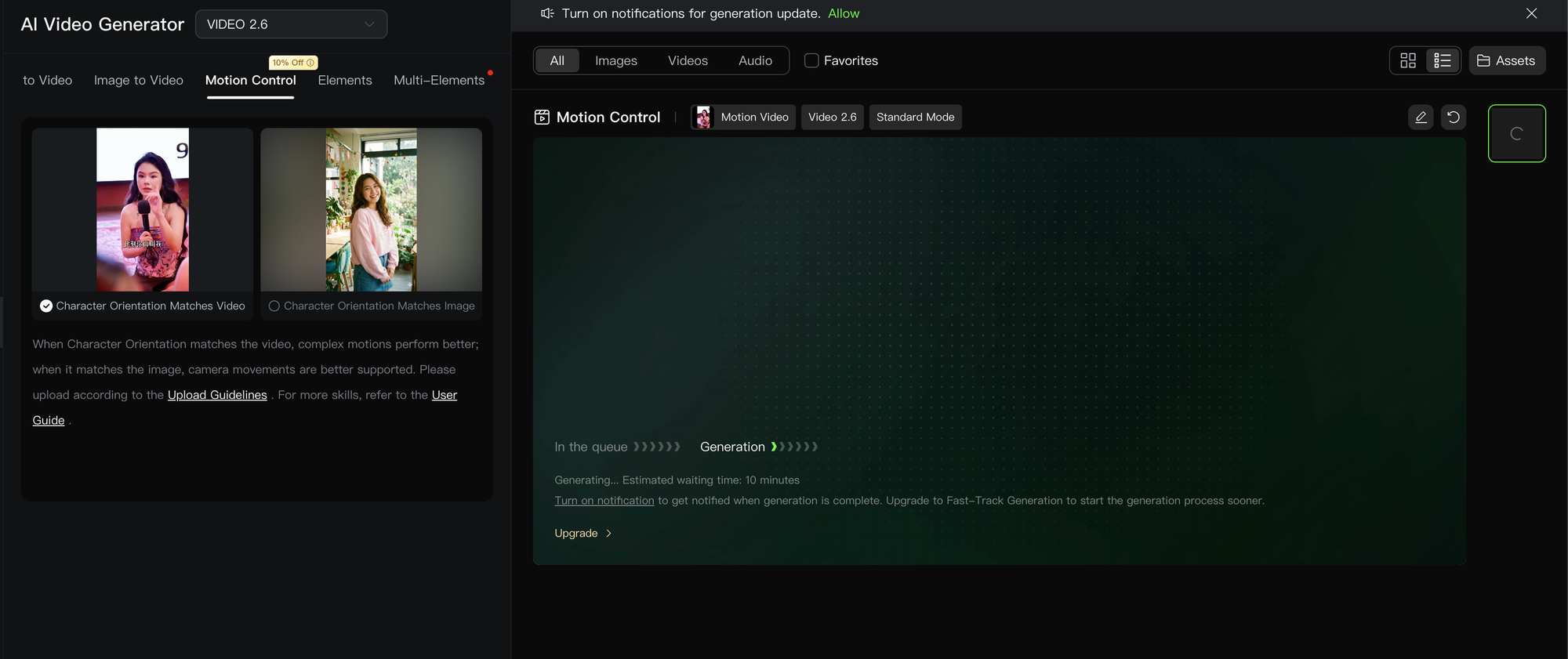
Task: Click the pink sweater character image thumbnail
Action: (371, 209)
